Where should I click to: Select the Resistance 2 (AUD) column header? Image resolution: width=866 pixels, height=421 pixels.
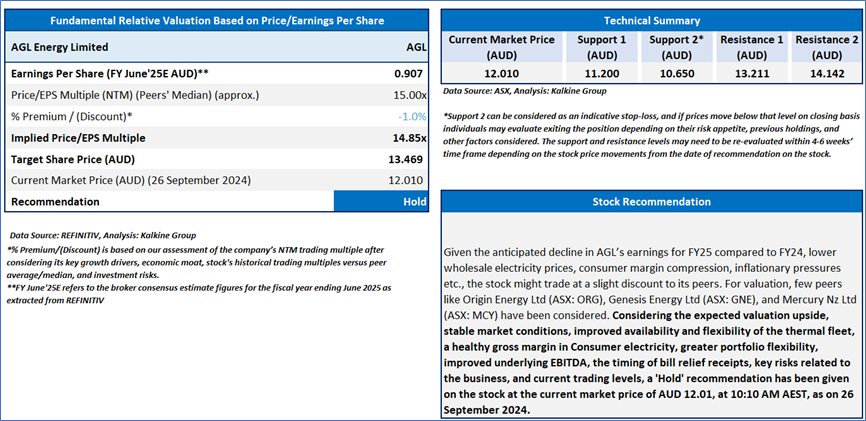click(825, 47)
